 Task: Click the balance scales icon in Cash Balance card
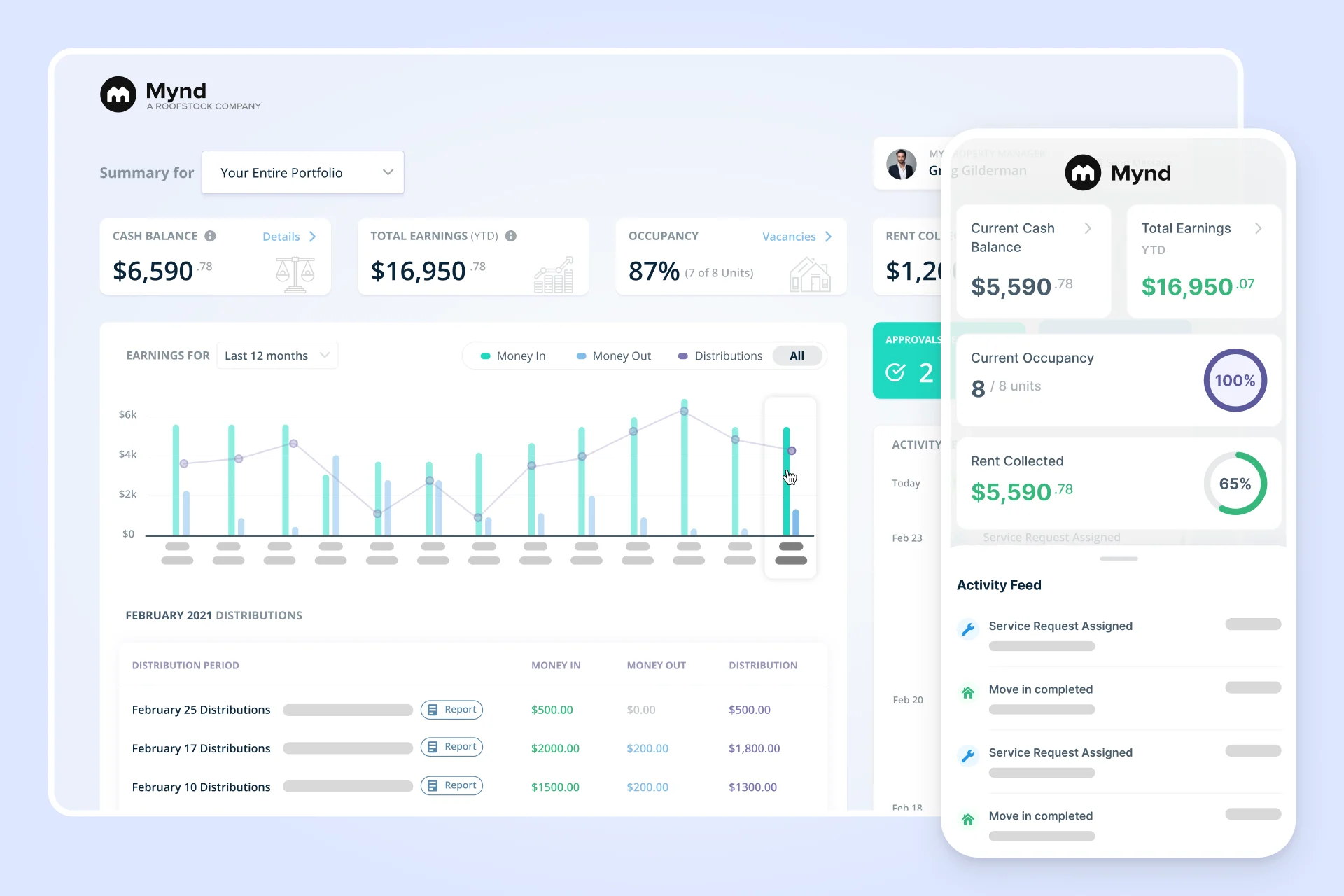[x=295, y=274]
